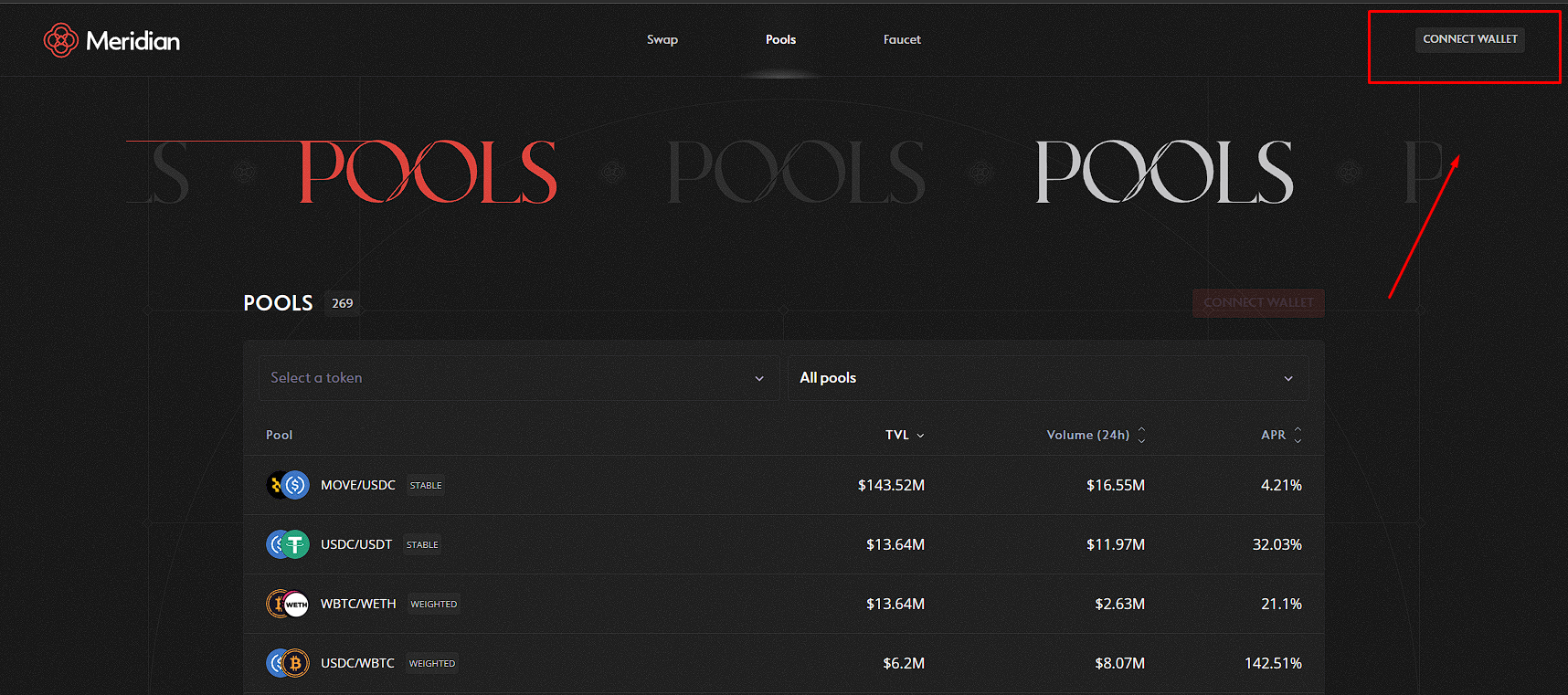
Task: Click the $6.2M TVL value
Action: coord(904,663)
